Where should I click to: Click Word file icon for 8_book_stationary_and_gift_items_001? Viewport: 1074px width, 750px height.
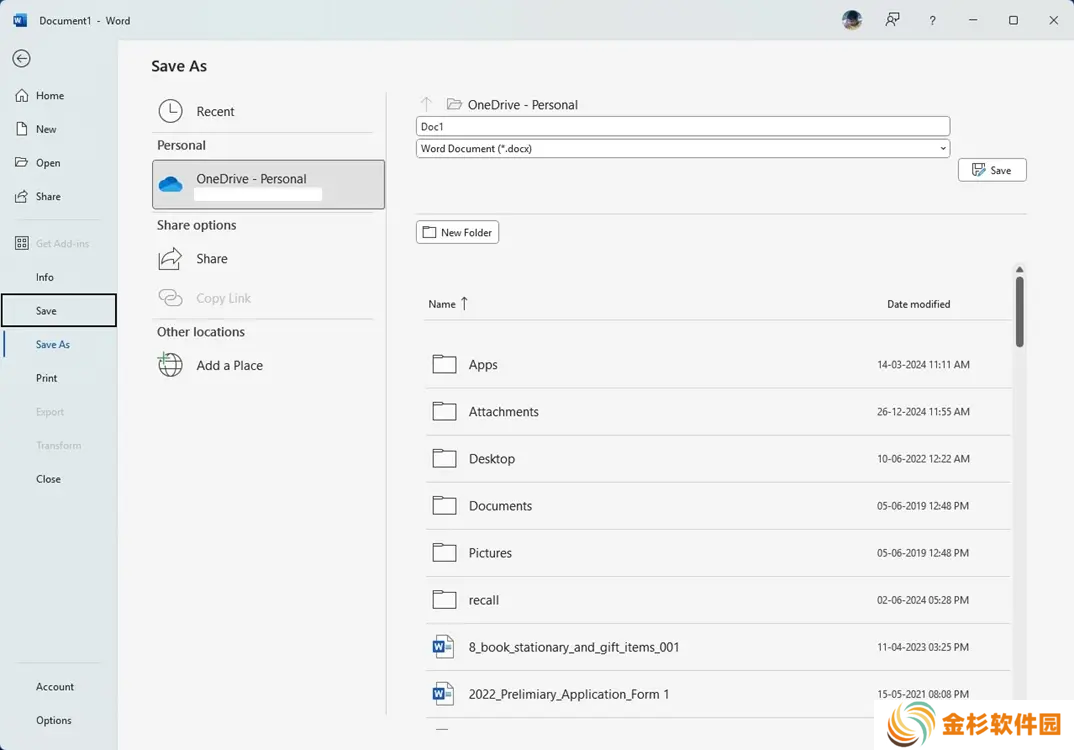tap(443, 647)
